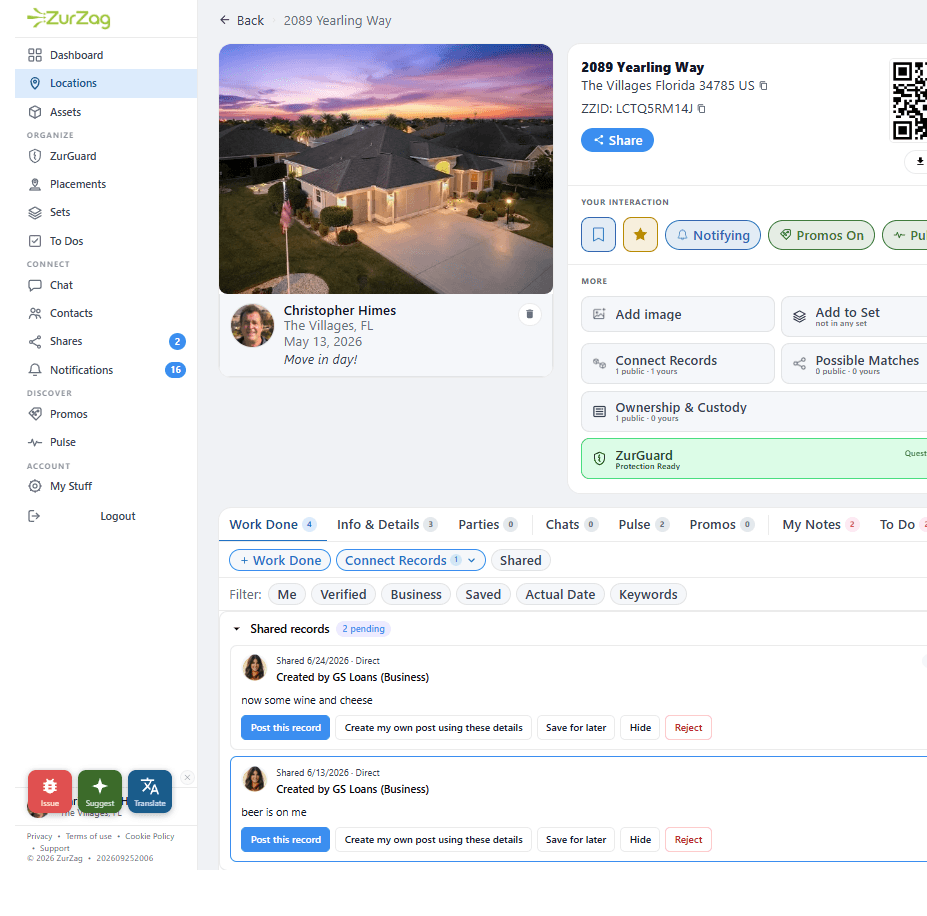Post the 'now some wine and cheese' record
927x916 pixels.
pyautogui.click(x=286, y=727)
